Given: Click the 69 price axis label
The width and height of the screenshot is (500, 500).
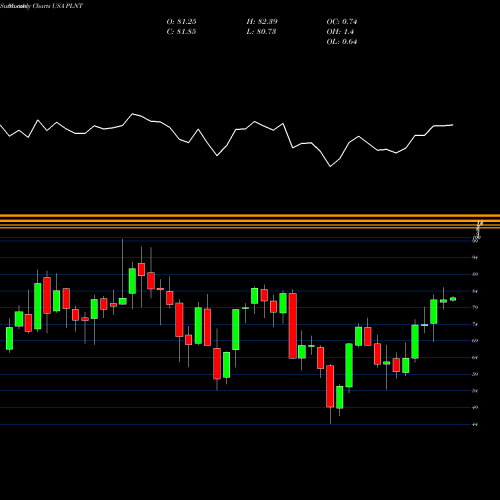Looking at the screenshot, I should coord(475,341).
